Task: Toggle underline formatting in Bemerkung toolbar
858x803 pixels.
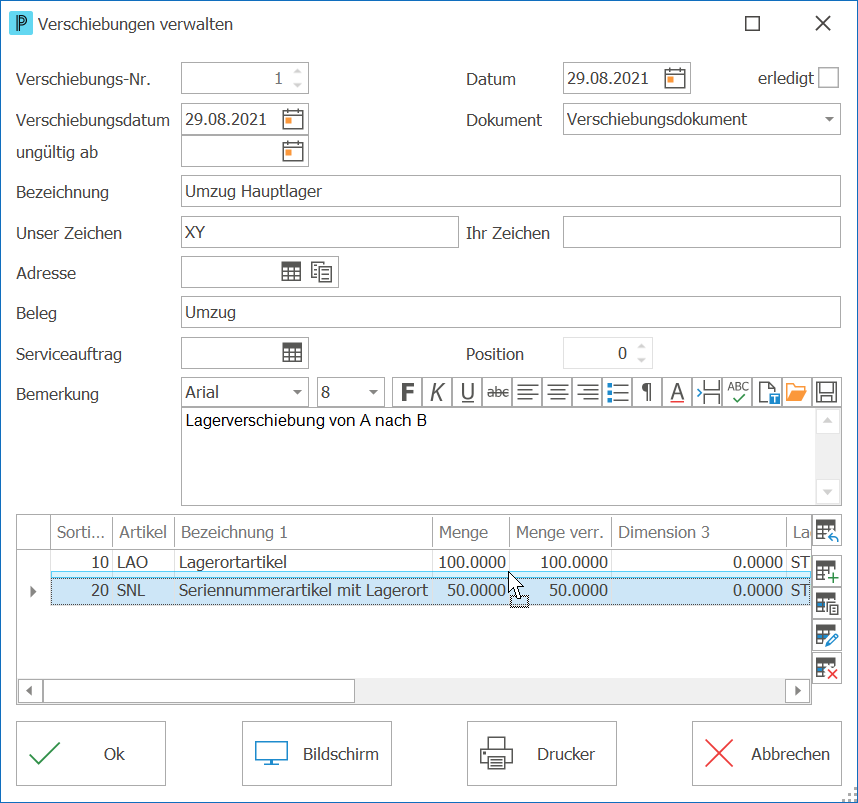Action: pyautogui.click(x=467, y=392)
